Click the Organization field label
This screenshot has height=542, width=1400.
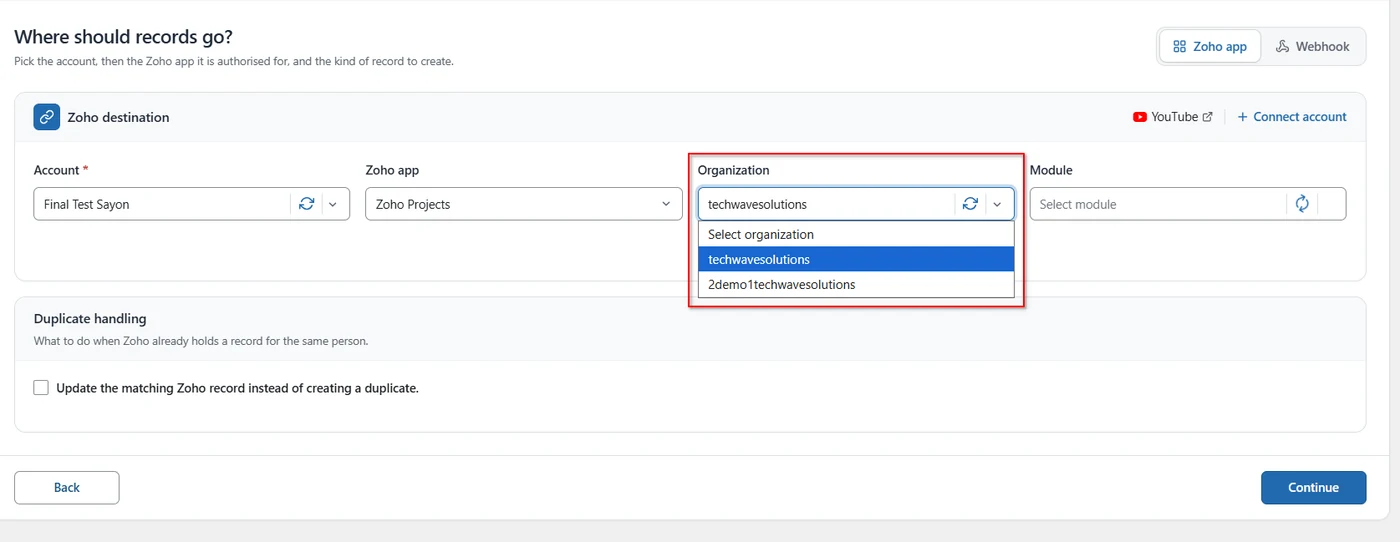tap(734, 171)
